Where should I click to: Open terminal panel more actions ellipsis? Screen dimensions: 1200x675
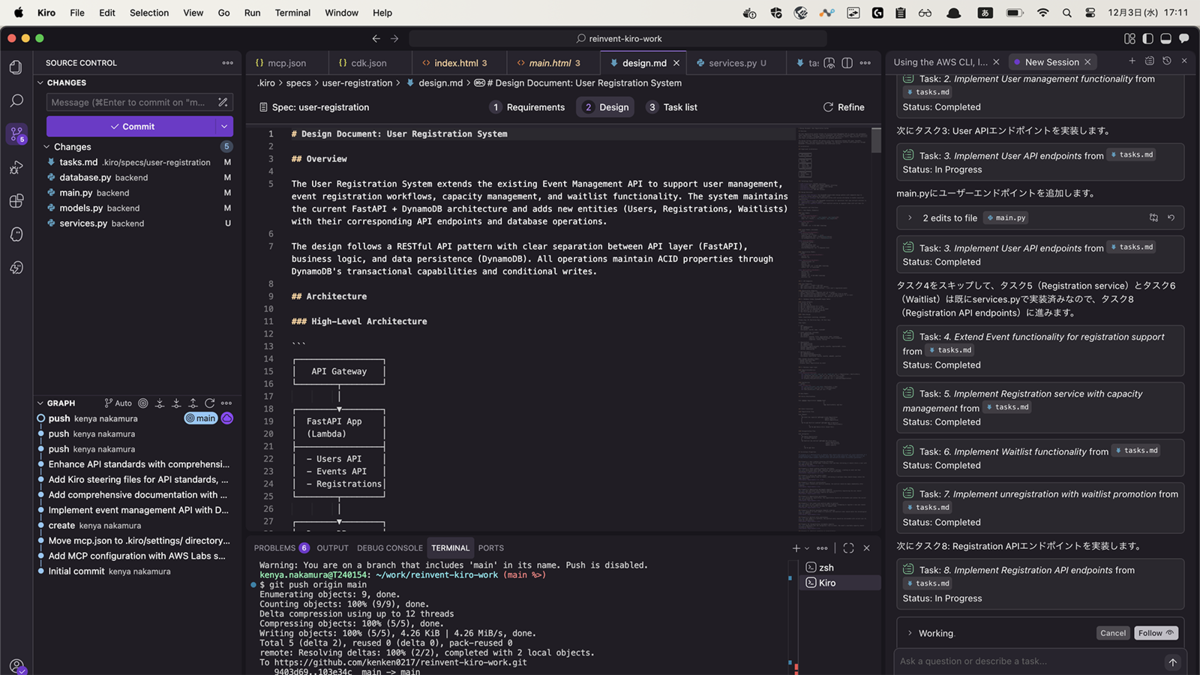click(x=822, y=548)
